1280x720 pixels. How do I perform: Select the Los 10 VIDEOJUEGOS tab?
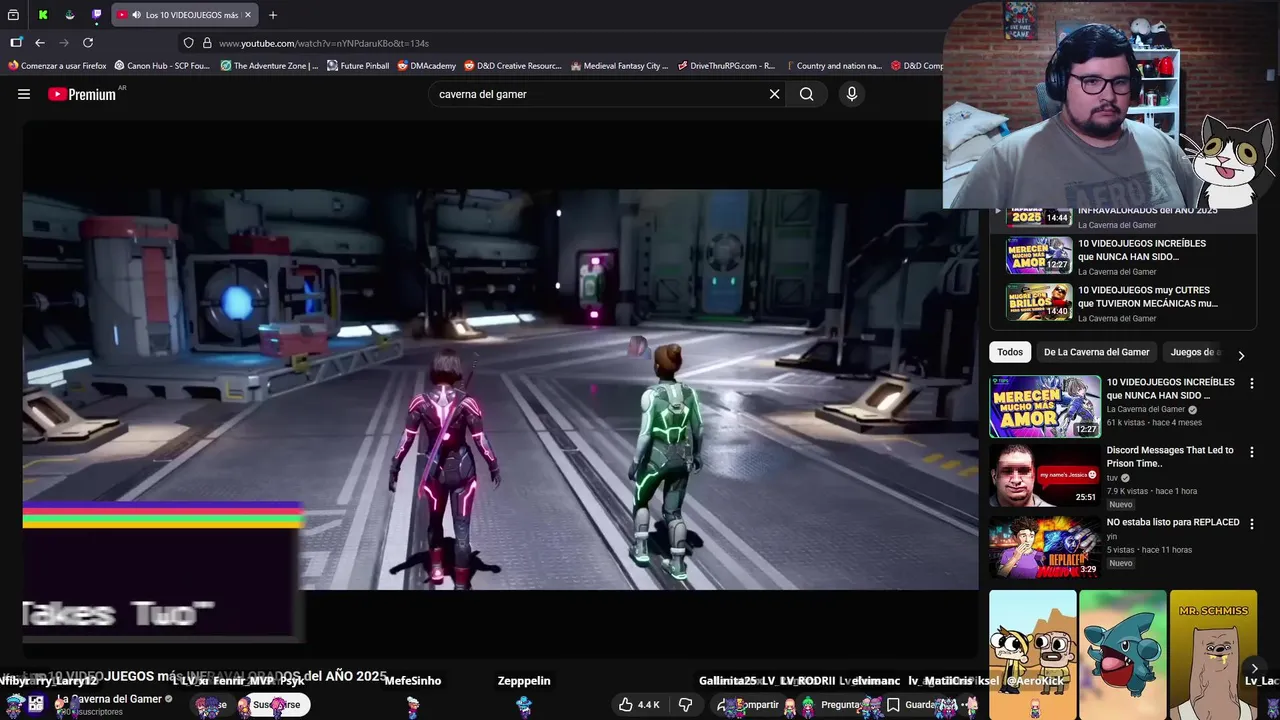click(185, 15)
